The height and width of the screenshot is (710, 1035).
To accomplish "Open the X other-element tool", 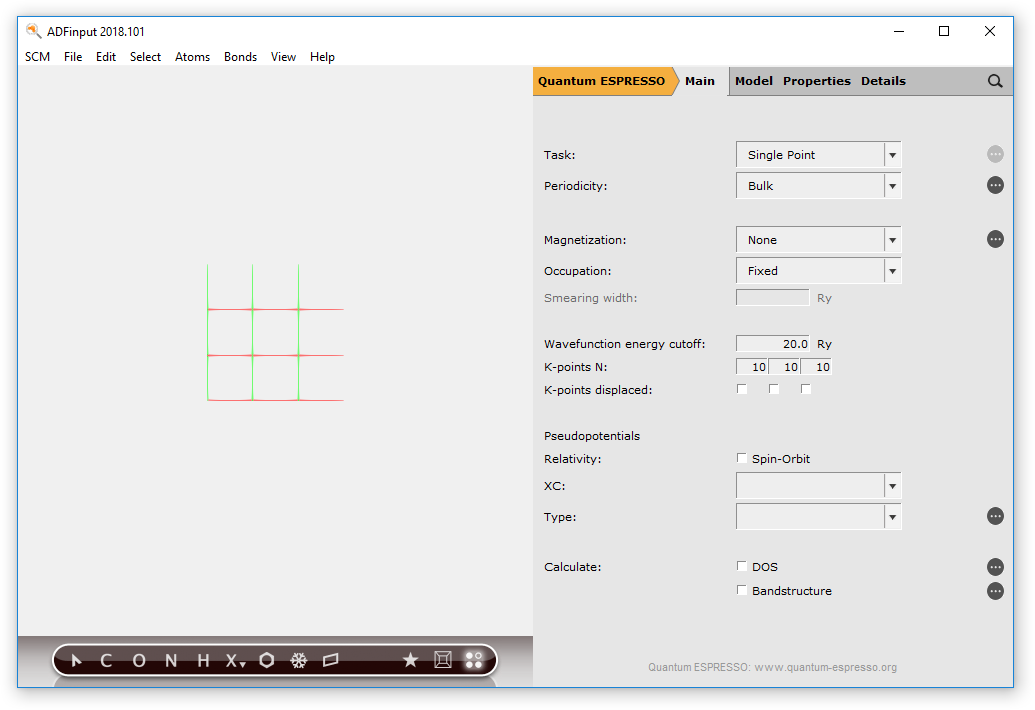I will [234, 661].
